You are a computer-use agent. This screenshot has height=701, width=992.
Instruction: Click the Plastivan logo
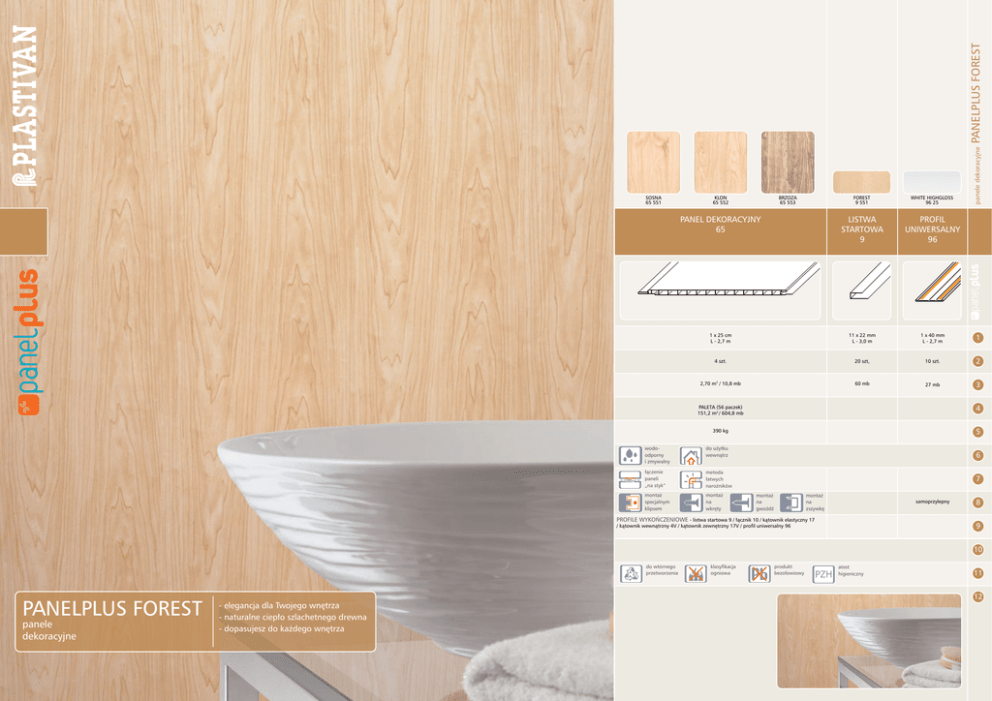24,104
